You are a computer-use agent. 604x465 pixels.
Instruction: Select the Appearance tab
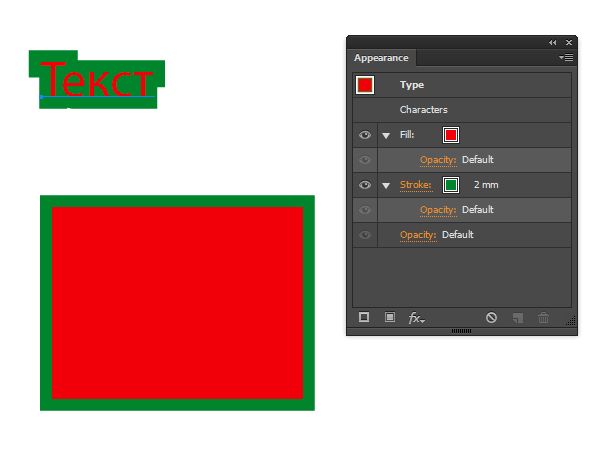(381, 58)
